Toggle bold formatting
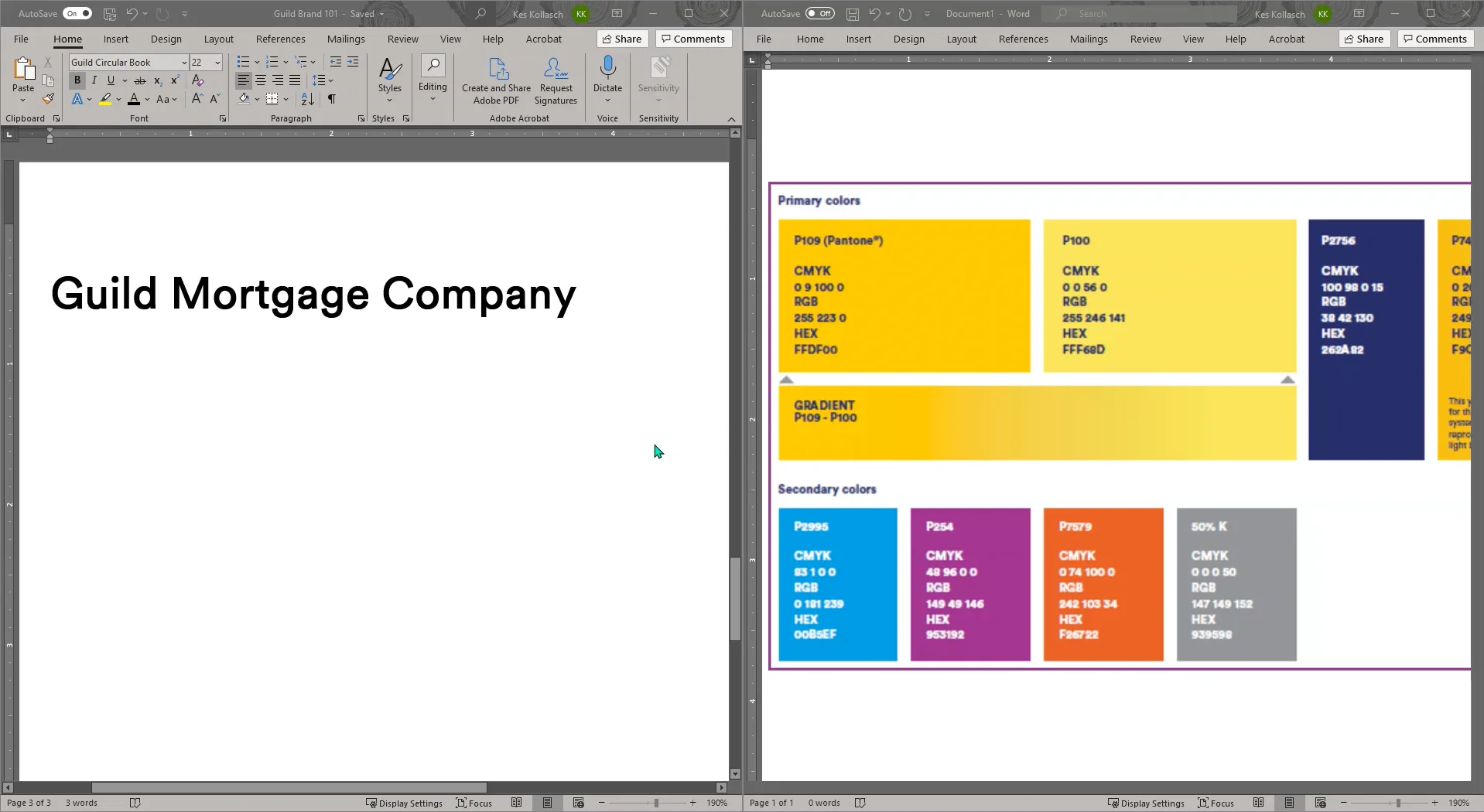This screenshot has height=812, width=1484. 77,80
